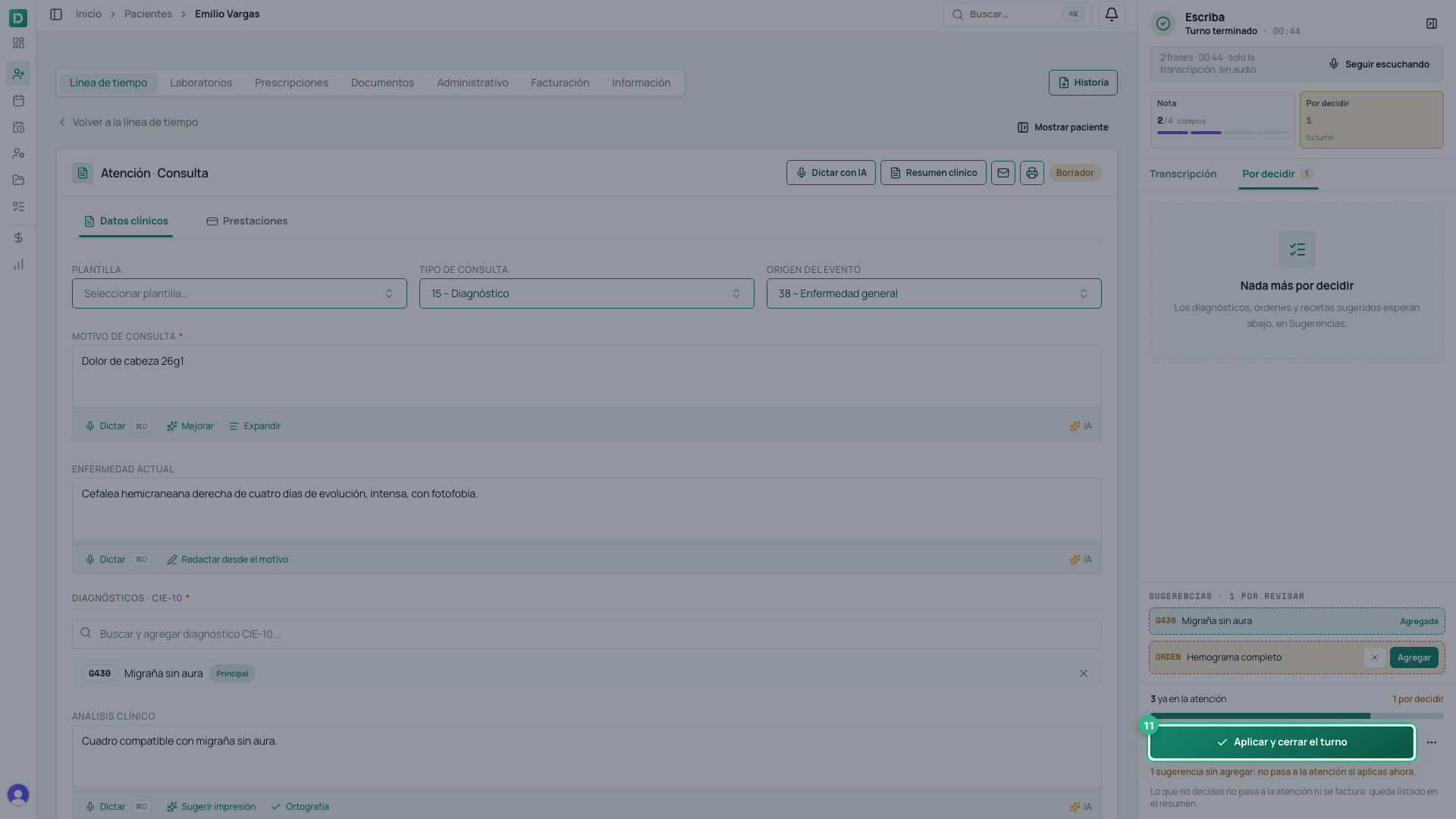Click Redactar desde el motivo
This screenshot has width=1456, height=819.
(227, 560)
